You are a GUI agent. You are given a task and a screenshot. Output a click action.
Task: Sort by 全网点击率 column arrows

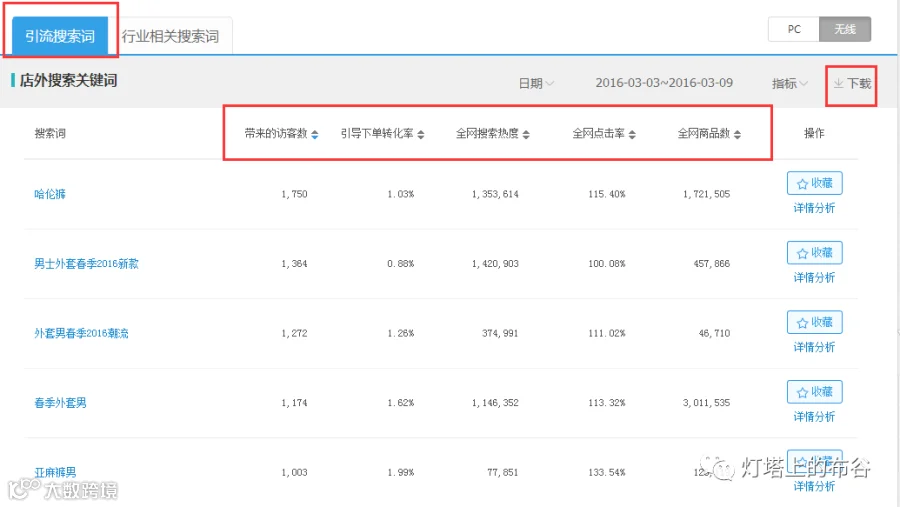[x=632, y=134]
